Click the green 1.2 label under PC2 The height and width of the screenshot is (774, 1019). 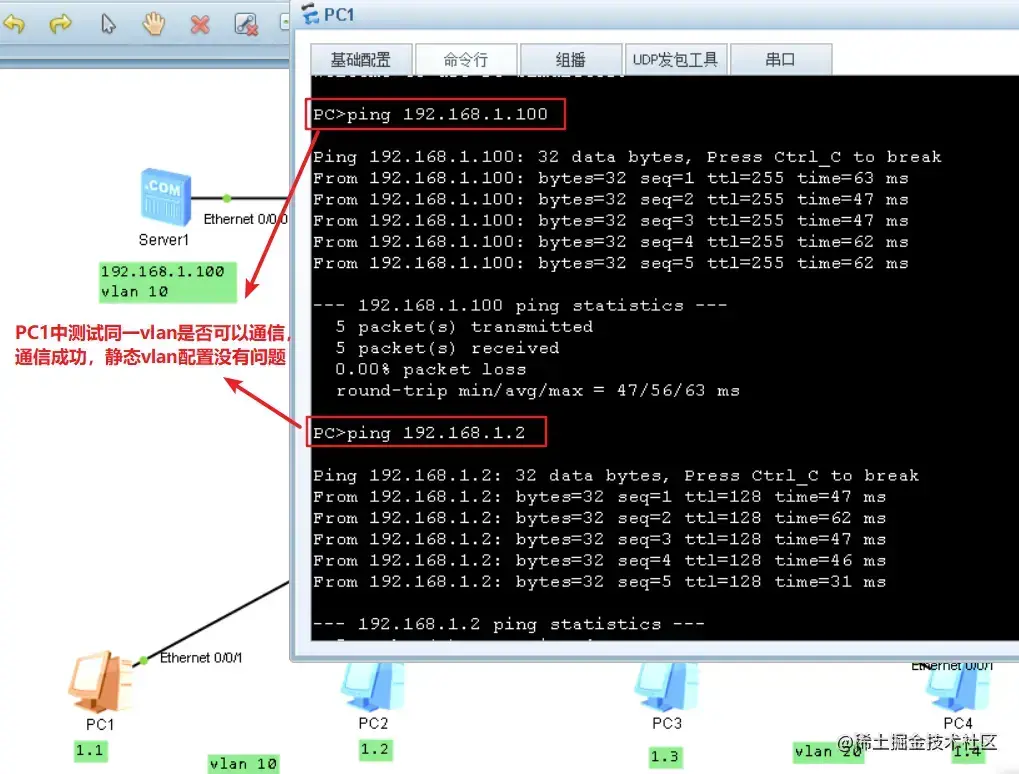pos(376,749)
